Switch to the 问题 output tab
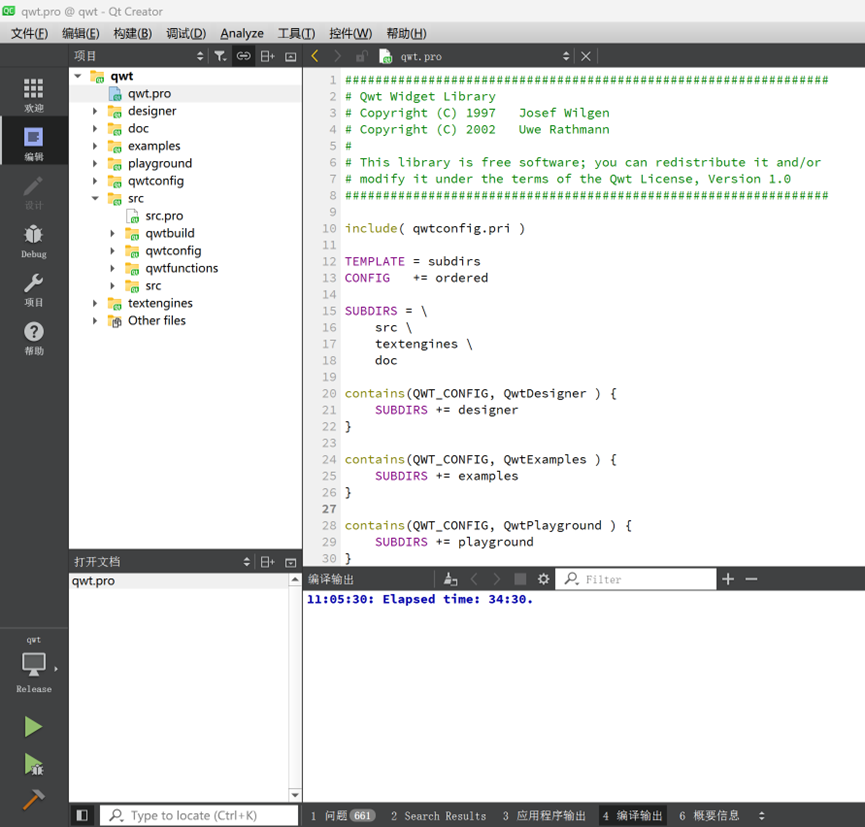 (342, 815)
